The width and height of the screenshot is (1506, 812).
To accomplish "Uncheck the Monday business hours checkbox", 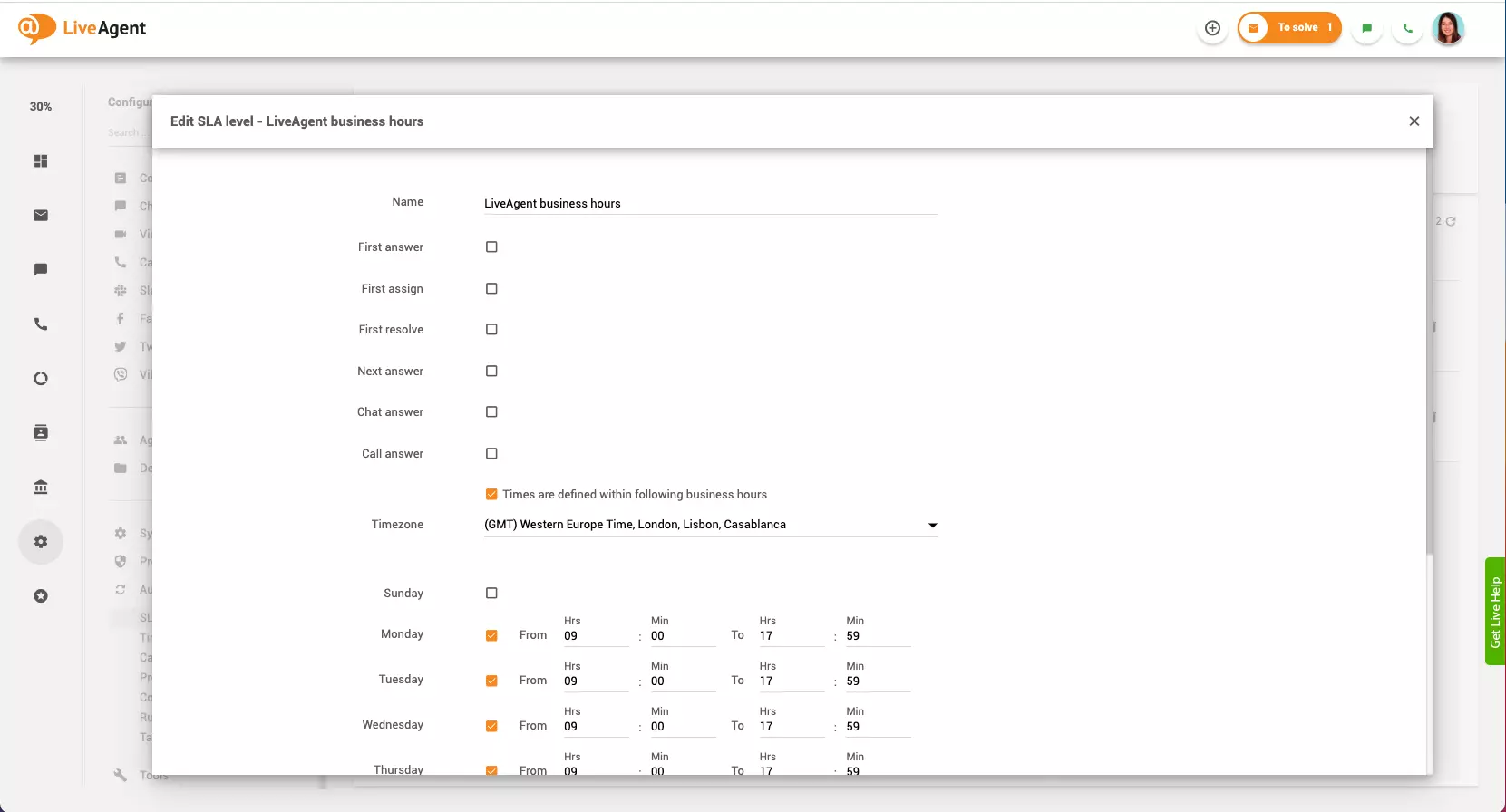I will click(491, 635).
